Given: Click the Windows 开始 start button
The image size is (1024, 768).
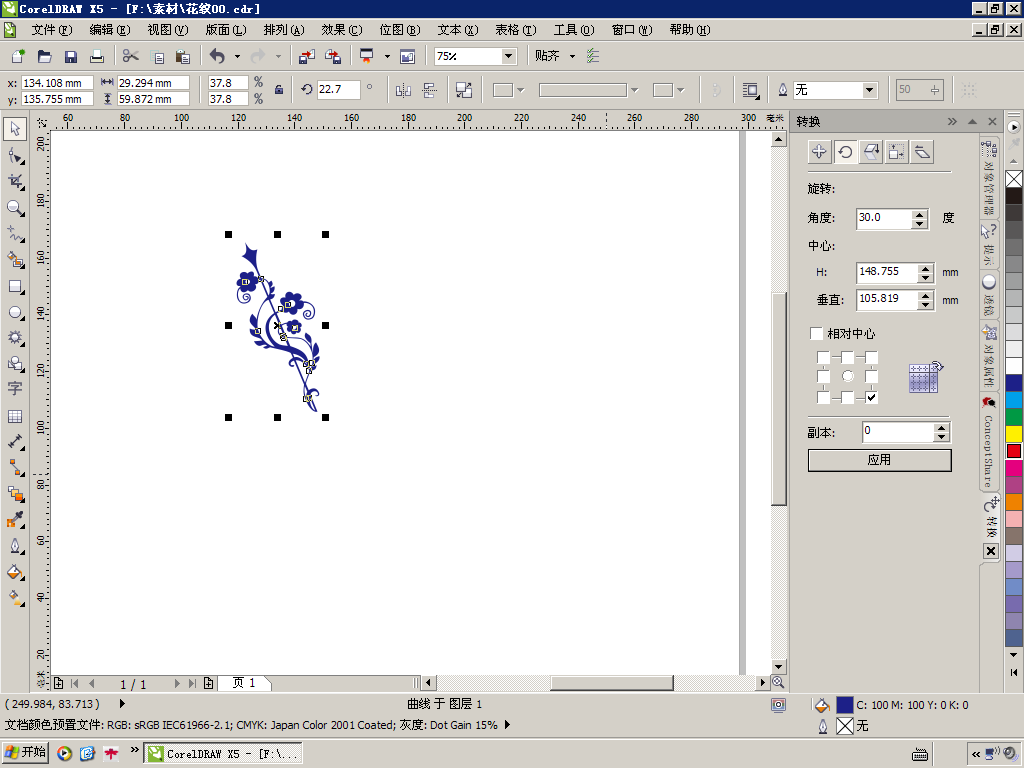Looking at the screenshot, I should pyautogui.click(x=26, y=752).
